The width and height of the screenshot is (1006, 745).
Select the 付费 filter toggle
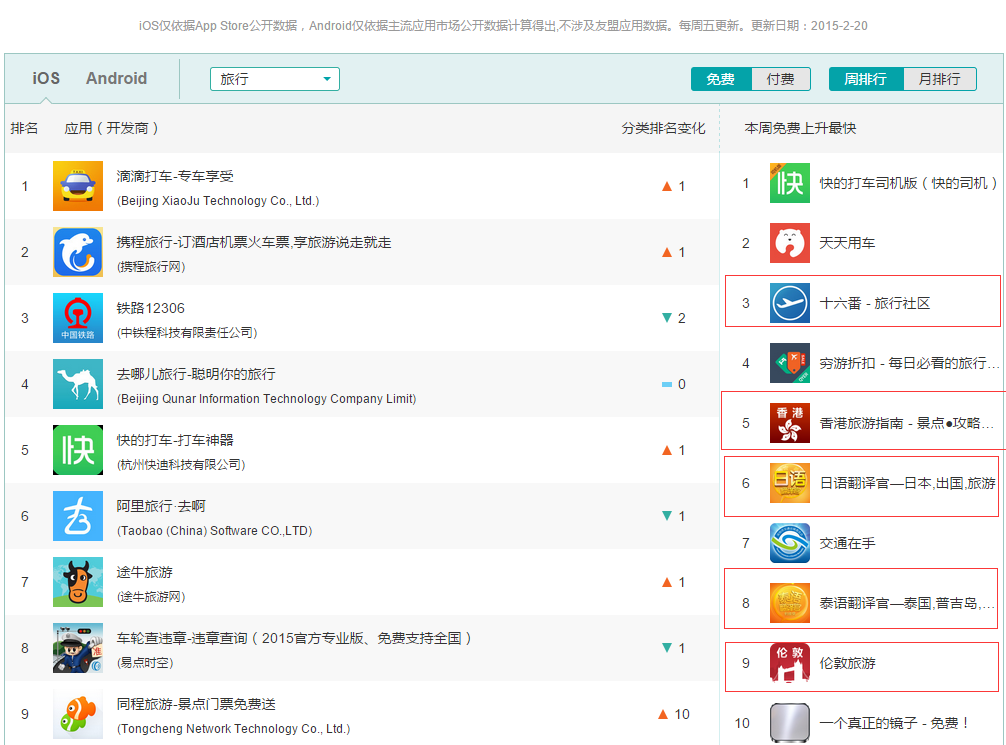[781, 79]
